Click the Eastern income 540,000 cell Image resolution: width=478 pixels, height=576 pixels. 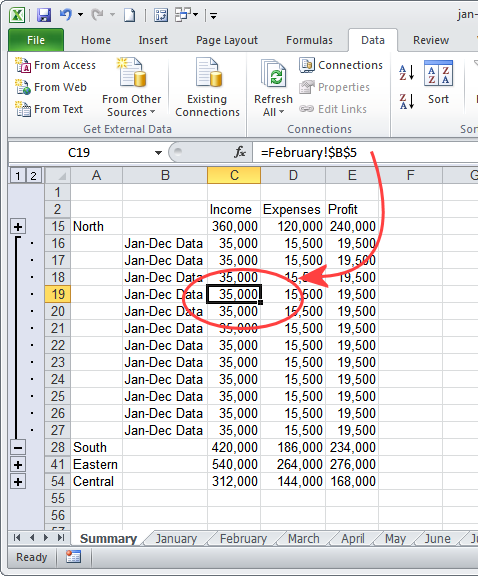coord(234,464)
